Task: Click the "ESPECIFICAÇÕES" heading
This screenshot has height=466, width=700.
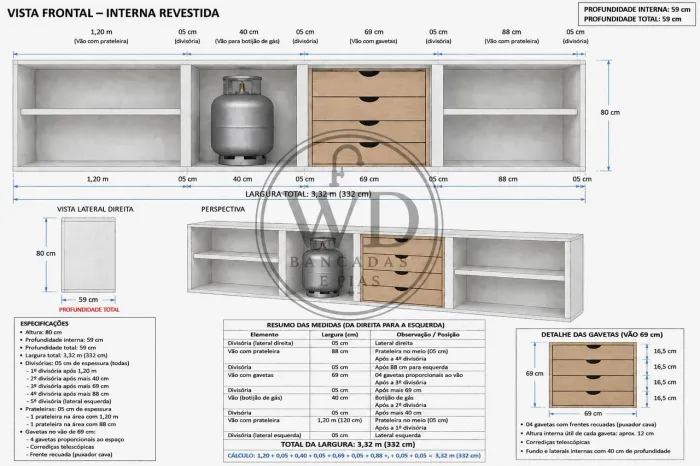Action: [x=45, y=324]
